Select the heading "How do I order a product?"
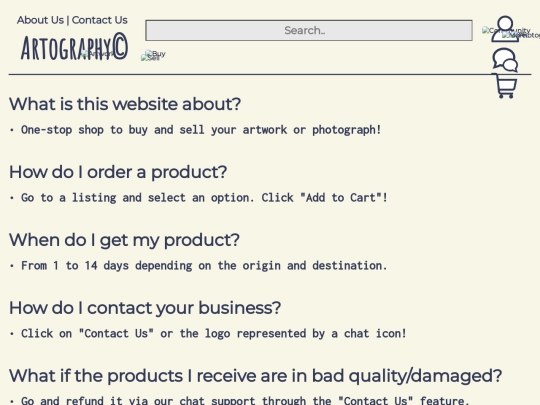This screenshot has width=540, height=405. coord(118,172)
